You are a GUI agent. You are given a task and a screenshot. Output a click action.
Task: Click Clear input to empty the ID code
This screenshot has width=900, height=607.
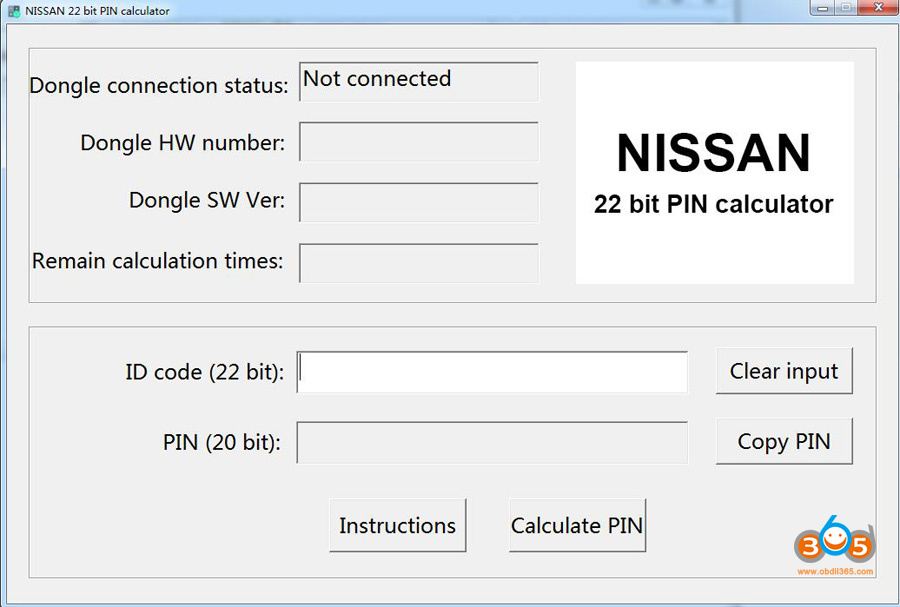point(784,371)
